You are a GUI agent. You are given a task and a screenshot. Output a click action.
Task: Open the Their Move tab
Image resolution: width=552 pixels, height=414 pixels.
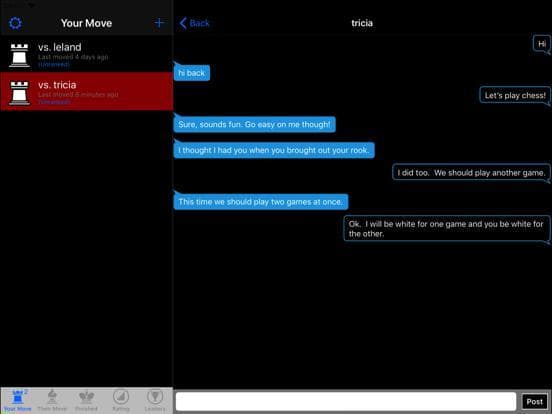point(52,401)
